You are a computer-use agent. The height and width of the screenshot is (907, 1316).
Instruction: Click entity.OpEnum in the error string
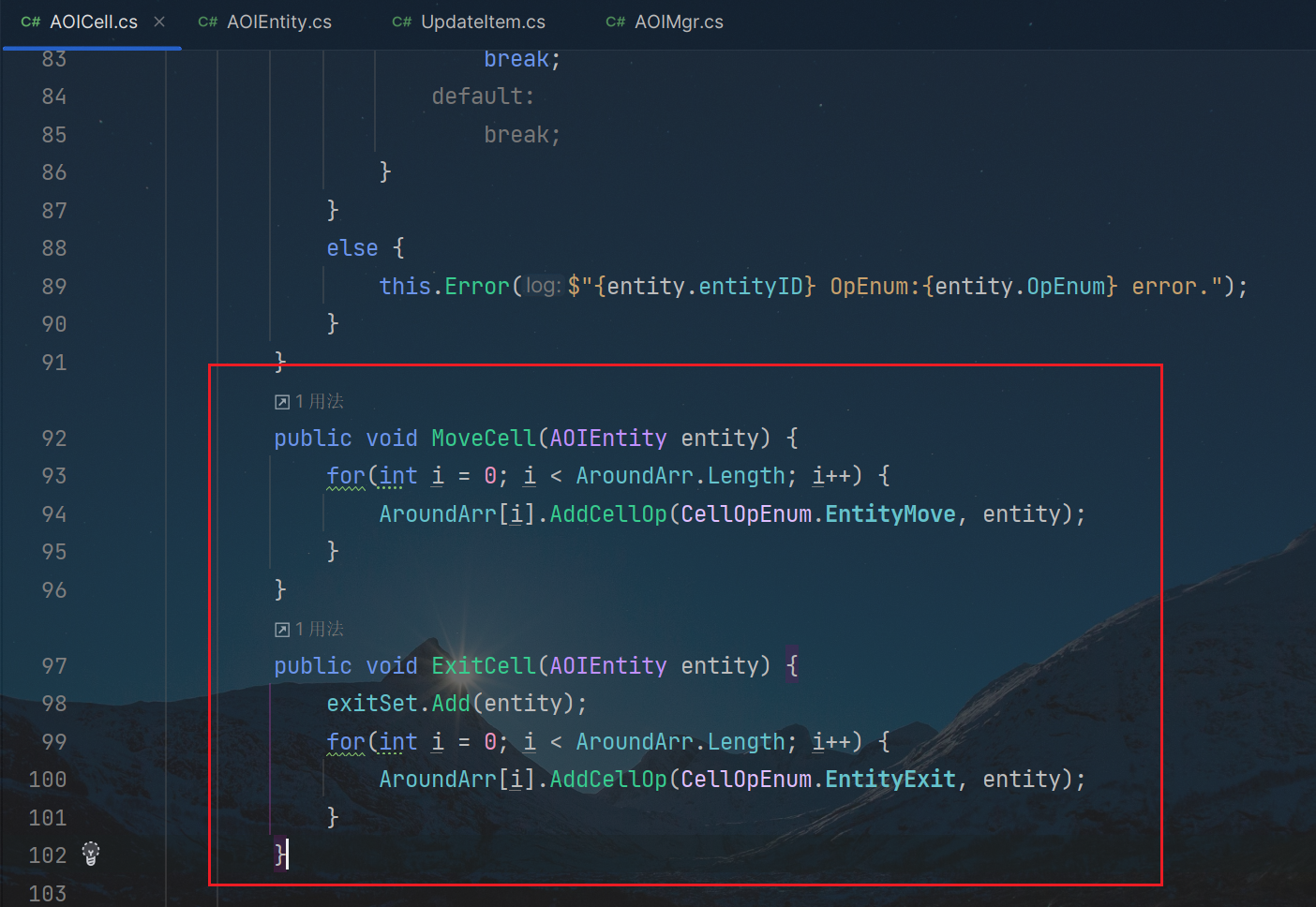(x=1020, y=286)
